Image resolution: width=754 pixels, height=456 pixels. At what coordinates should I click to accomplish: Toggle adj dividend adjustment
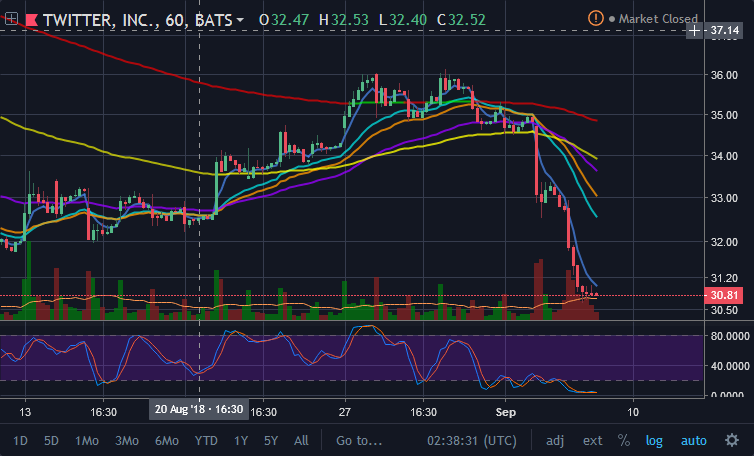tap(555, 441)
